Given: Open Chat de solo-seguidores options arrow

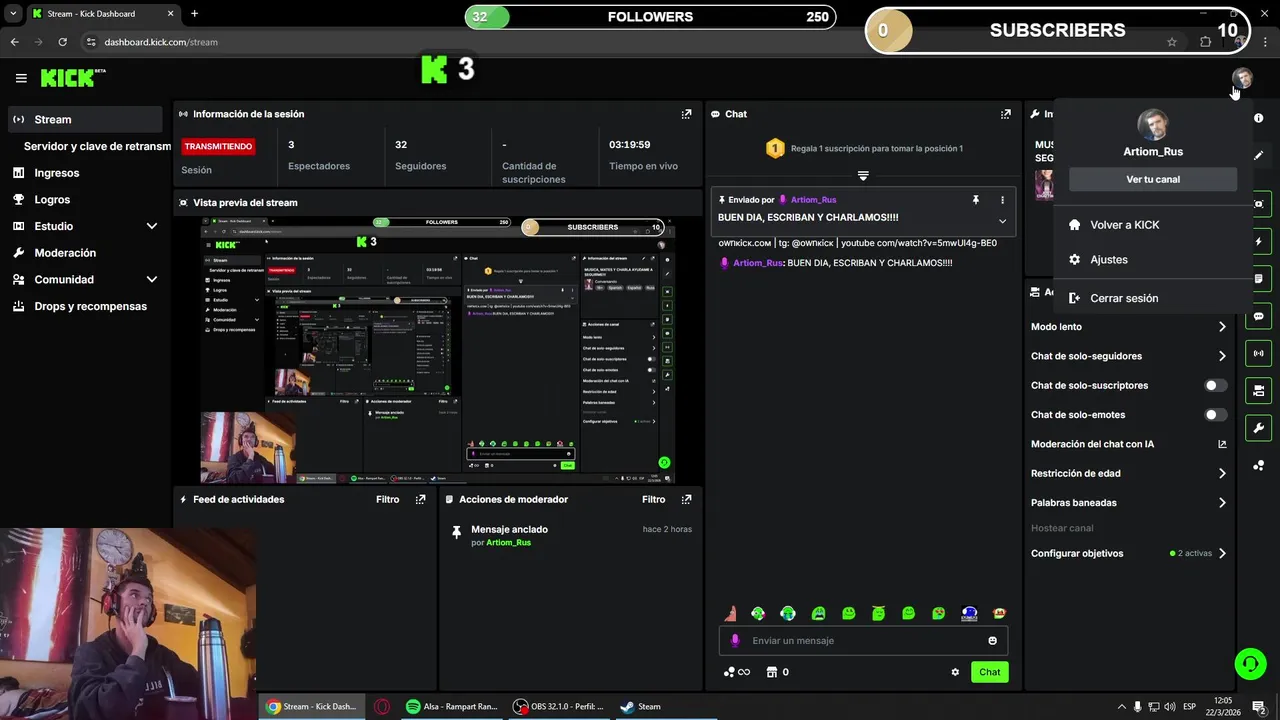Looking at the screenshot, I should click(1222, 356).
